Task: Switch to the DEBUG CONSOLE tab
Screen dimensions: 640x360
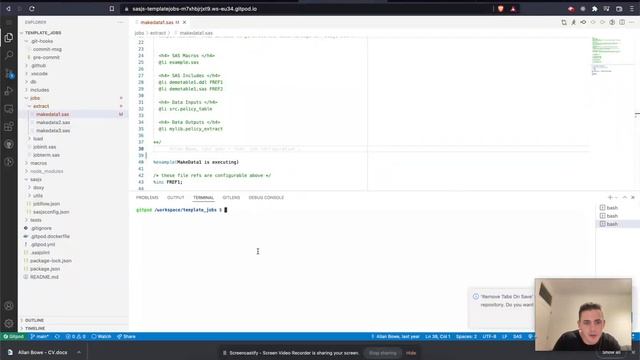Action: [x=266, y=198]
